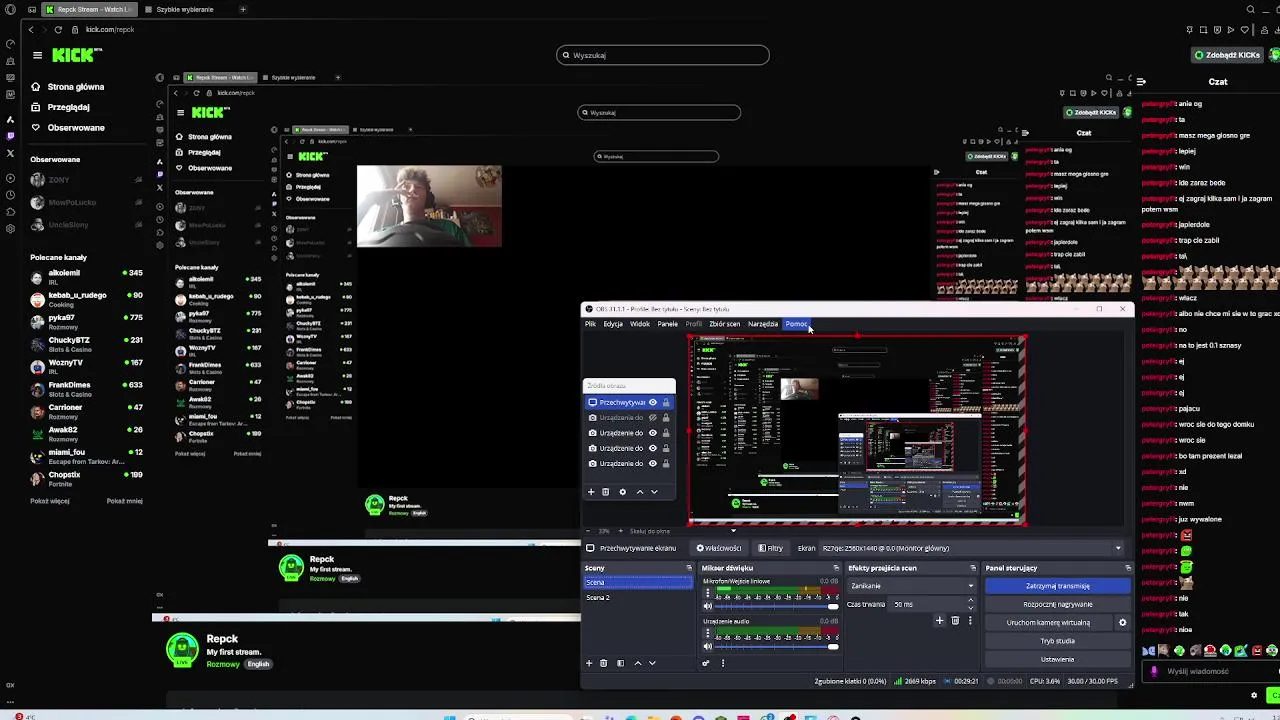
Task: Click Zatrzymaj transmisję to stop streaming
Action: pos(1057,586)
